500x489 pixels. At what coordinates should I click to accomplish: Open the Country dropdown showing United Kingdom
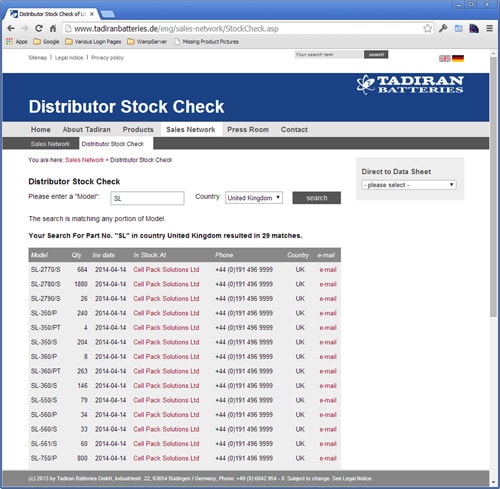(x=254, y=198)
